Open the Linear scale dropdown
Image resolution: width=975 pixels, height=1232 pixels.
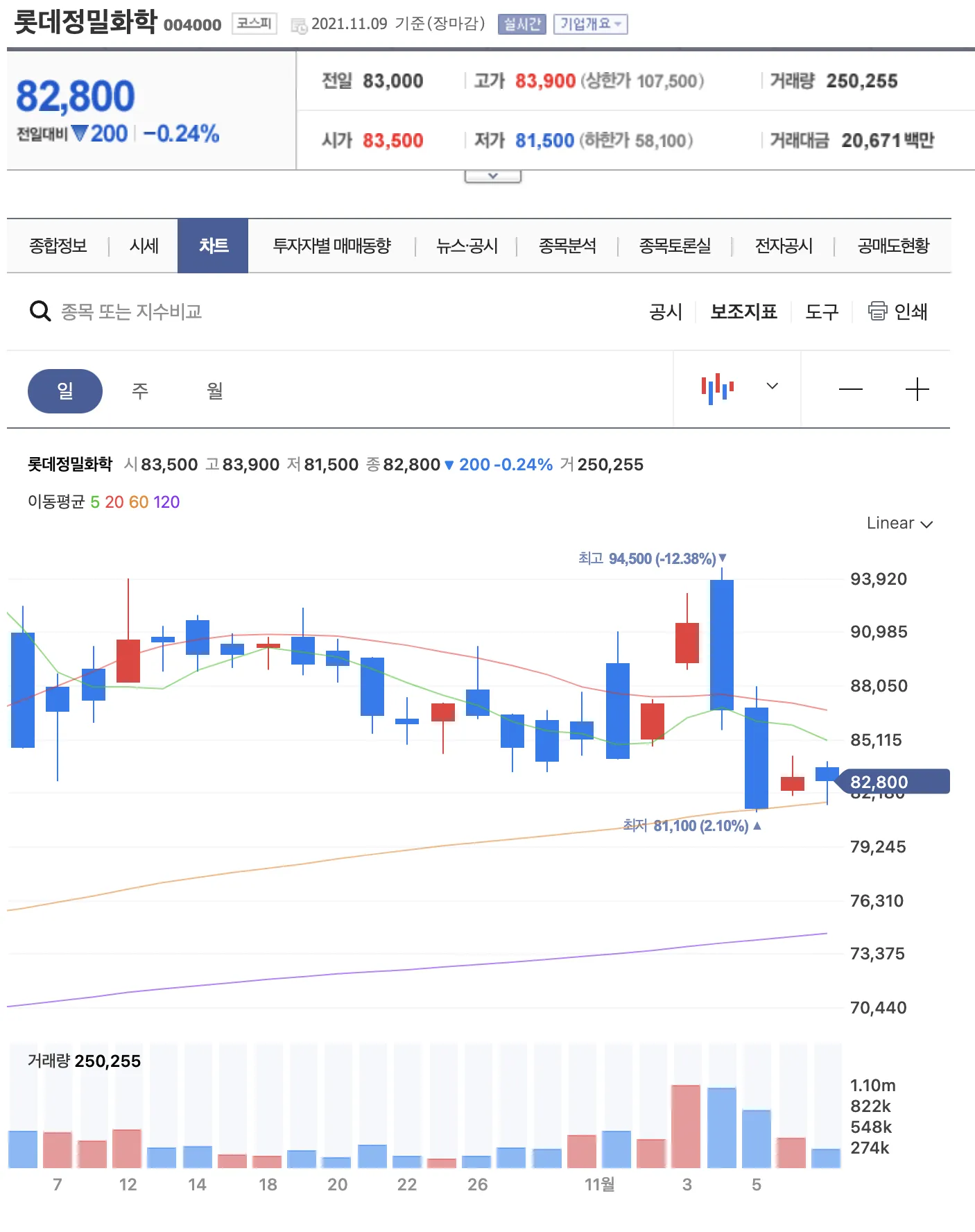point(899,523)
